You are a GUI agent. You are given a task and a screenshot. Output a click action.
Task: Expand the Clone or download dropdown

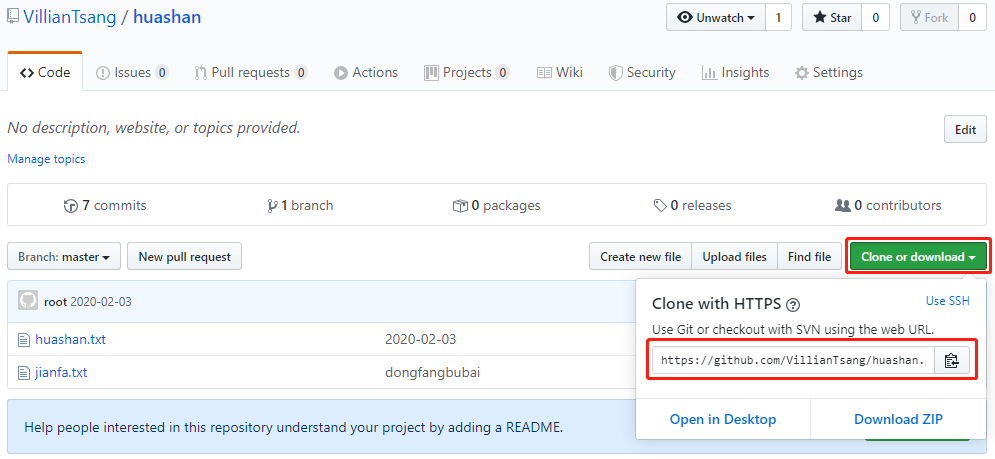[x=918, y=256]
